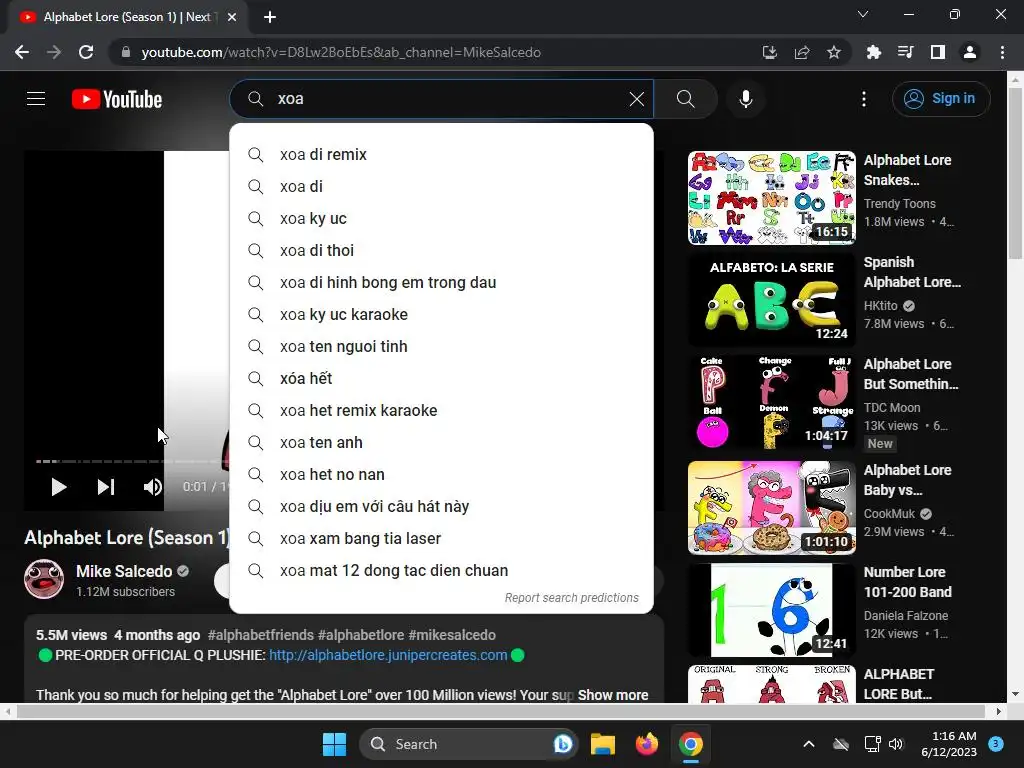Open YouTube settings three-dot menu

tap(864, 99)
